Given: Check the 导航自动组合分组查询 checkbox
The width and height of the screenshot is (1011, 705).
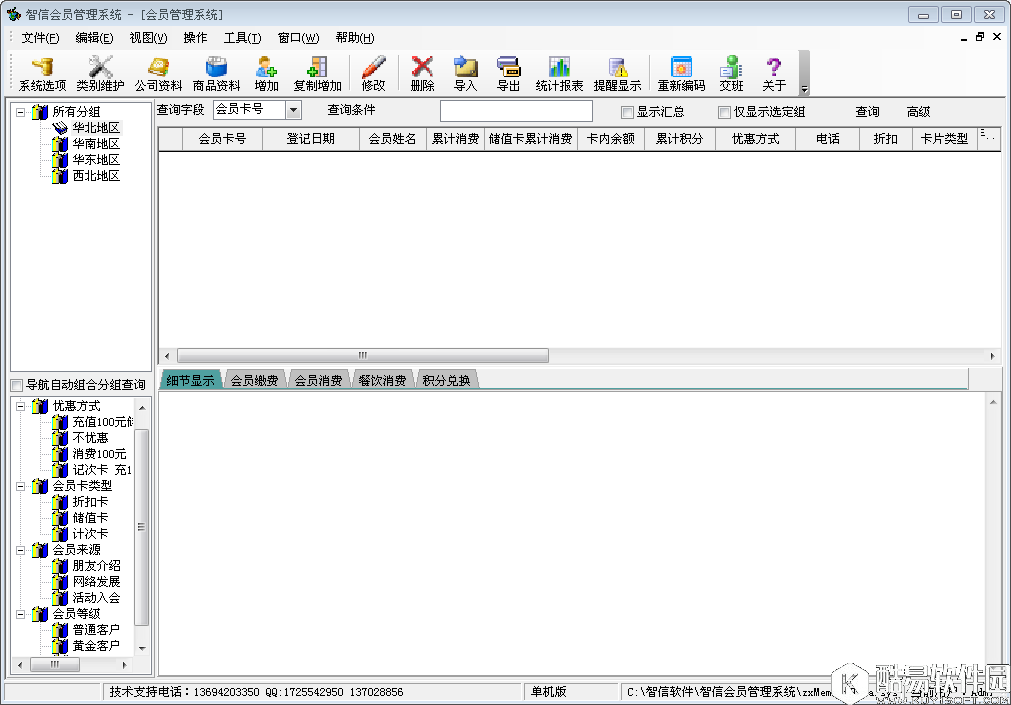Looking at the screenshot, I should (x=16, y=385).
